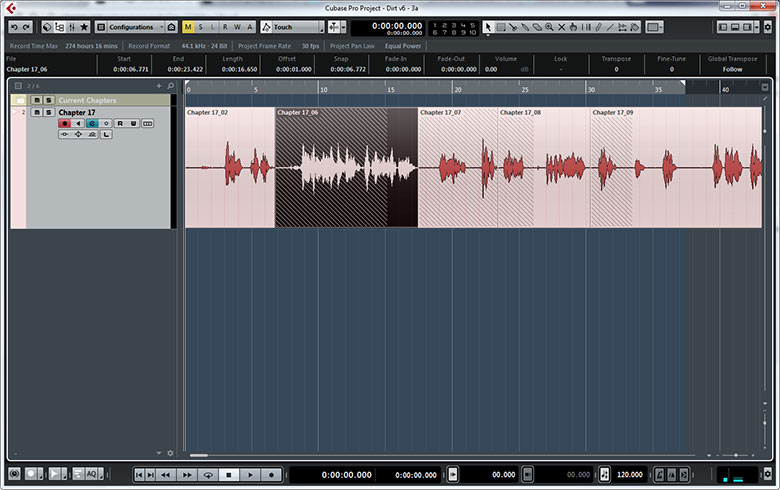Select the Chapter 17_07 audio event
Image resolution: width=780 pixels, height=490 pixels.
458,168
